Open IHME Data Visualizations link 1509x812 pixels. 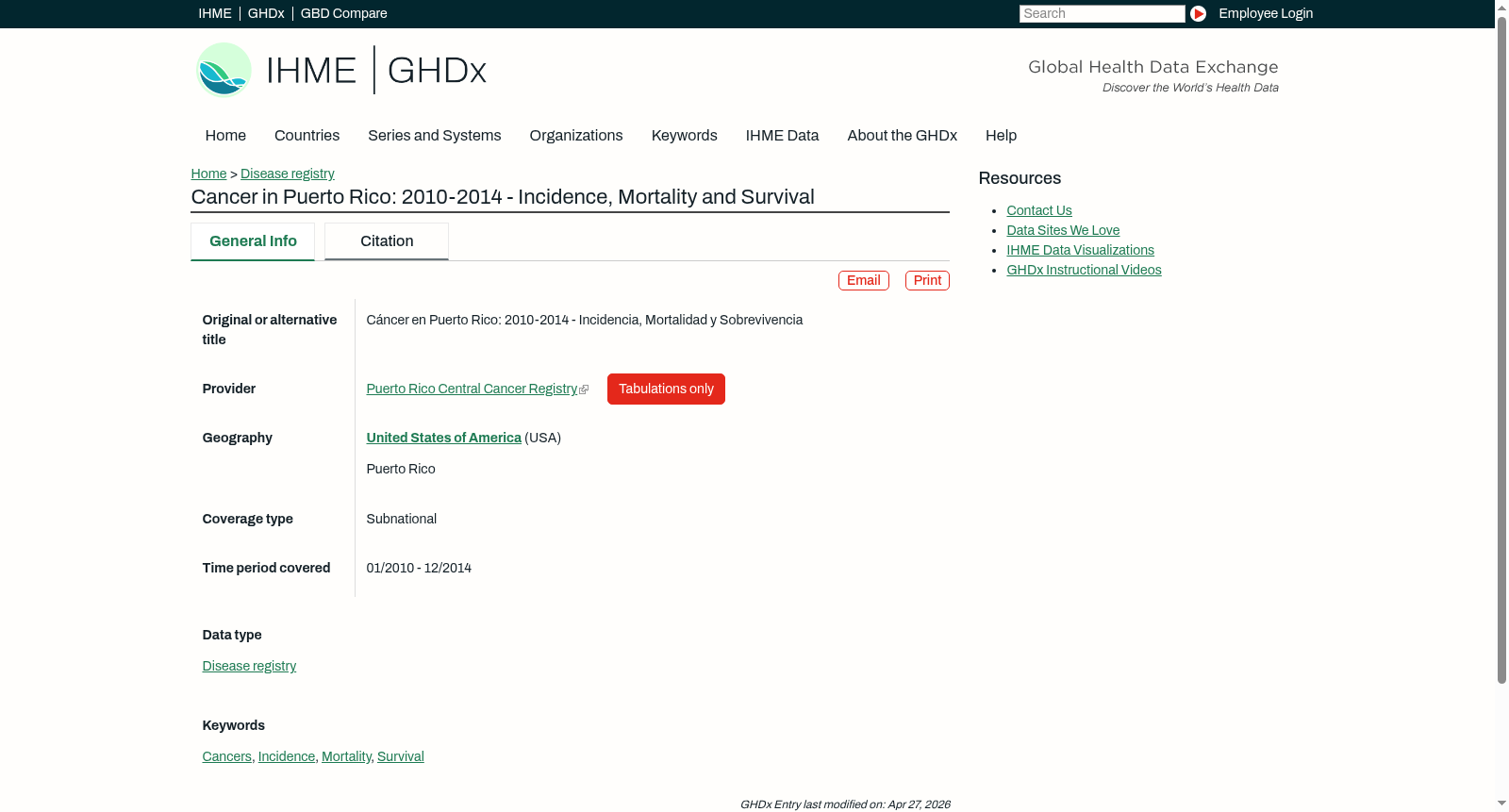[x=1080, y=250]
